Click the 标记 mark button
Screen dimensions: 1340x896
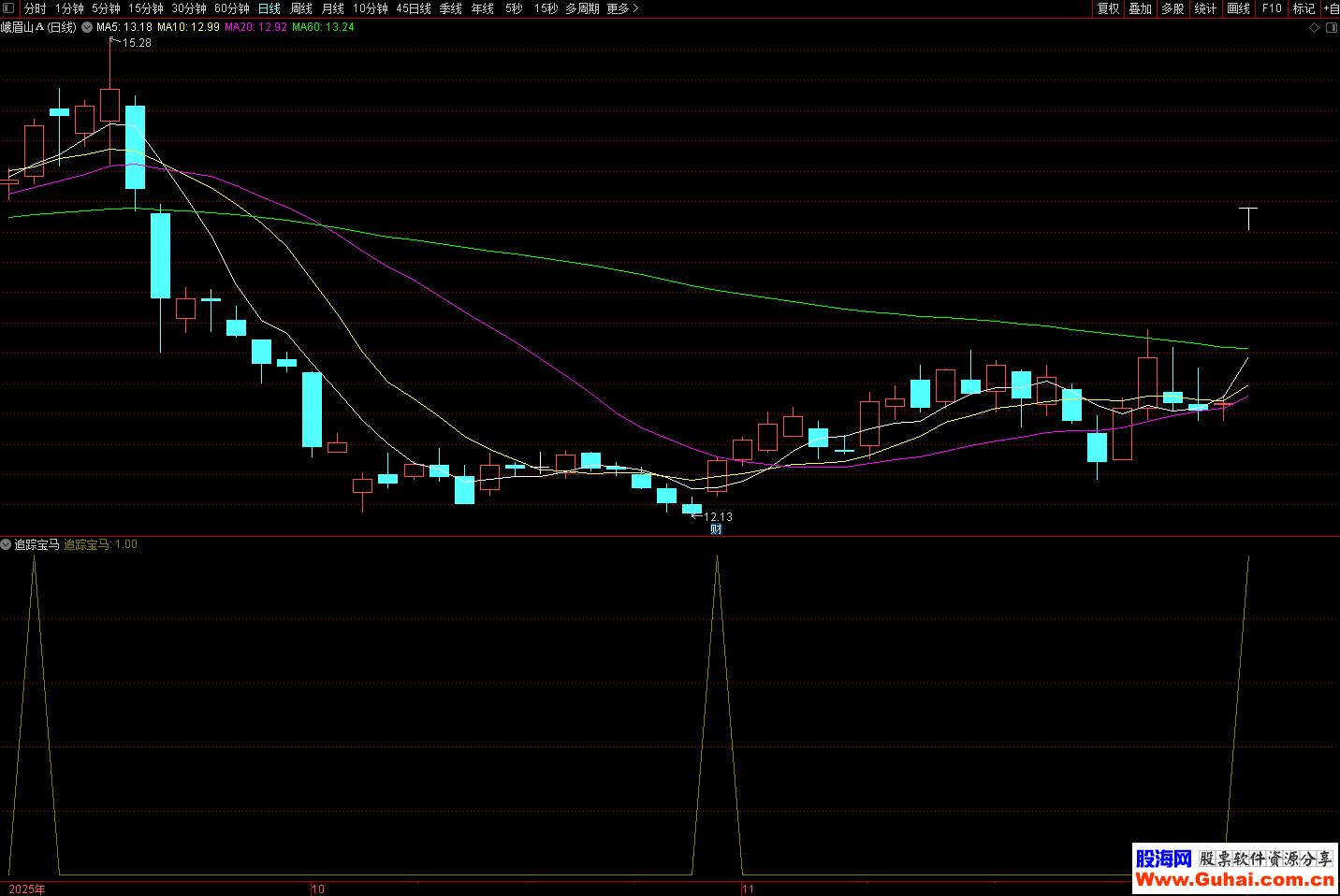point(1304,8)
